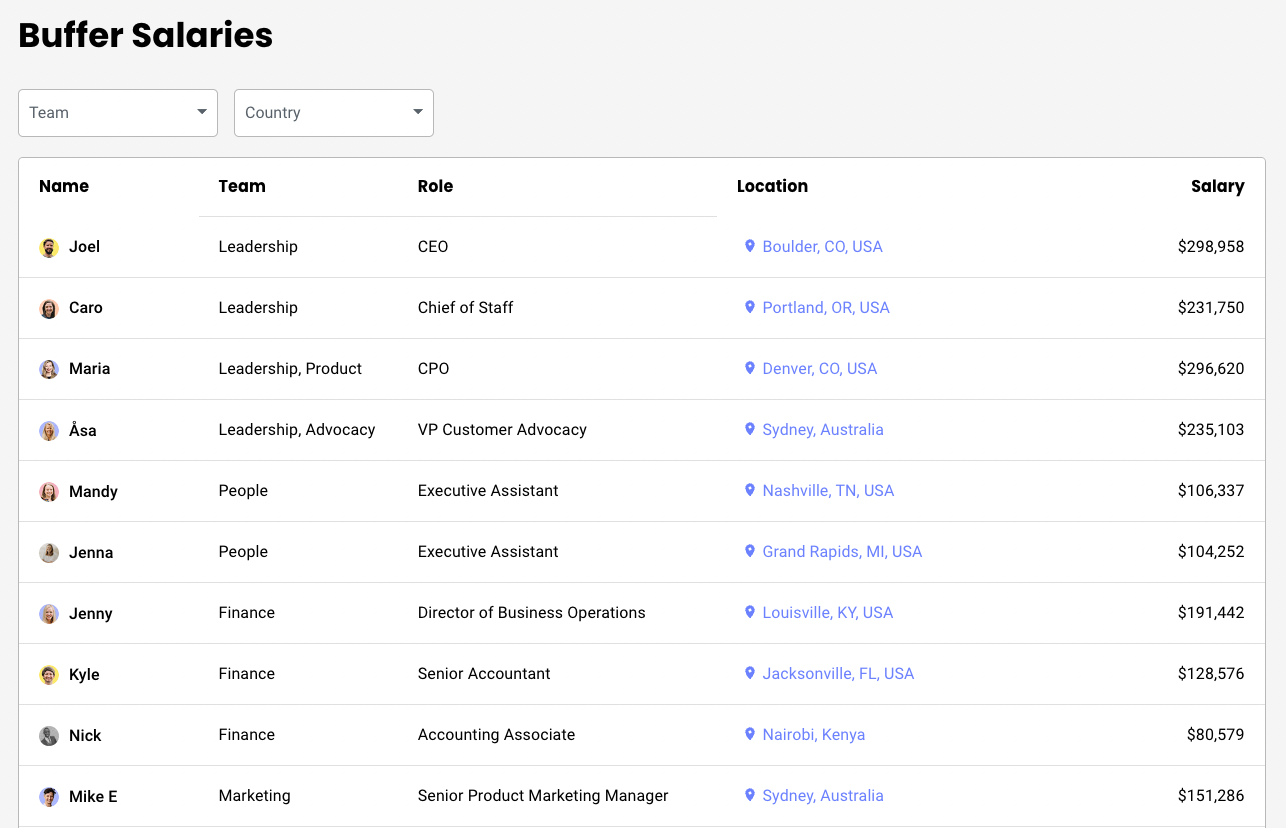Click the map pin next to Louisville
Screen dimensions: 1286x828
(x=750, y=612)
